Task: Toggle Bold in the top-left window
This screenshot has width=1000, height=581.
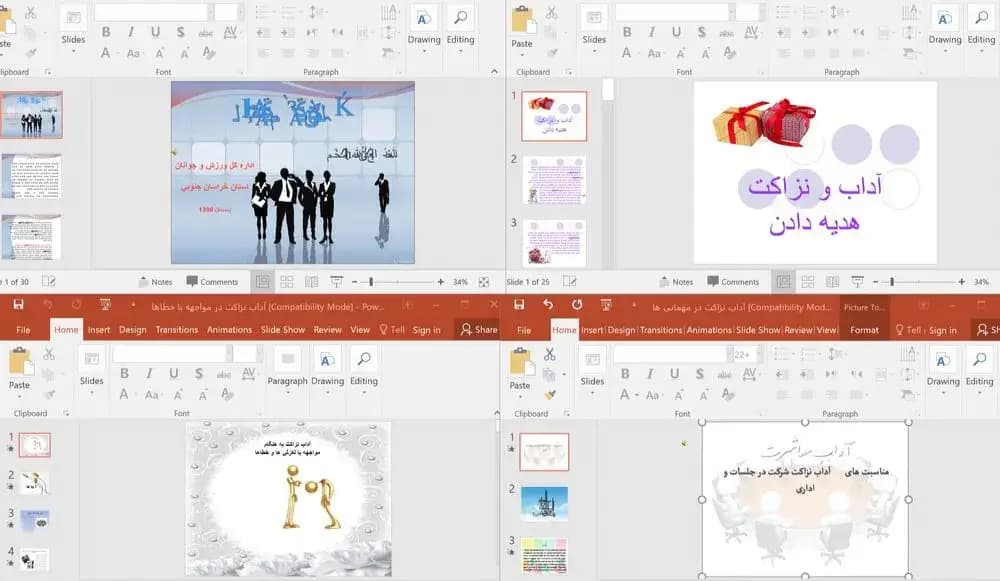Action: click(x=106, y=32)
